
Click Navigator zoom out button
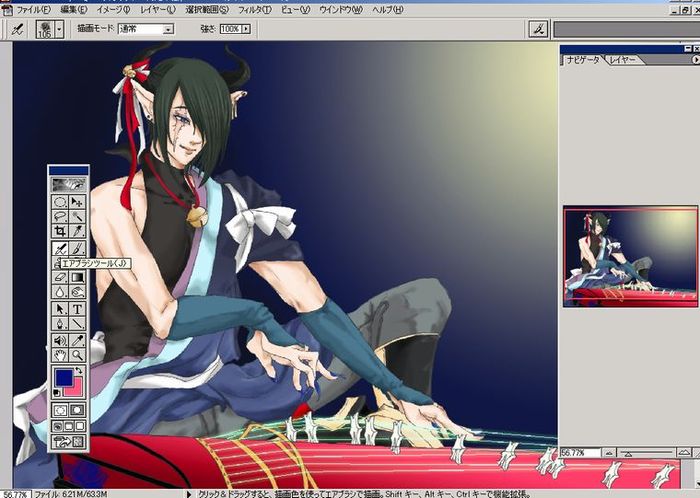click(x=608, y=453)
